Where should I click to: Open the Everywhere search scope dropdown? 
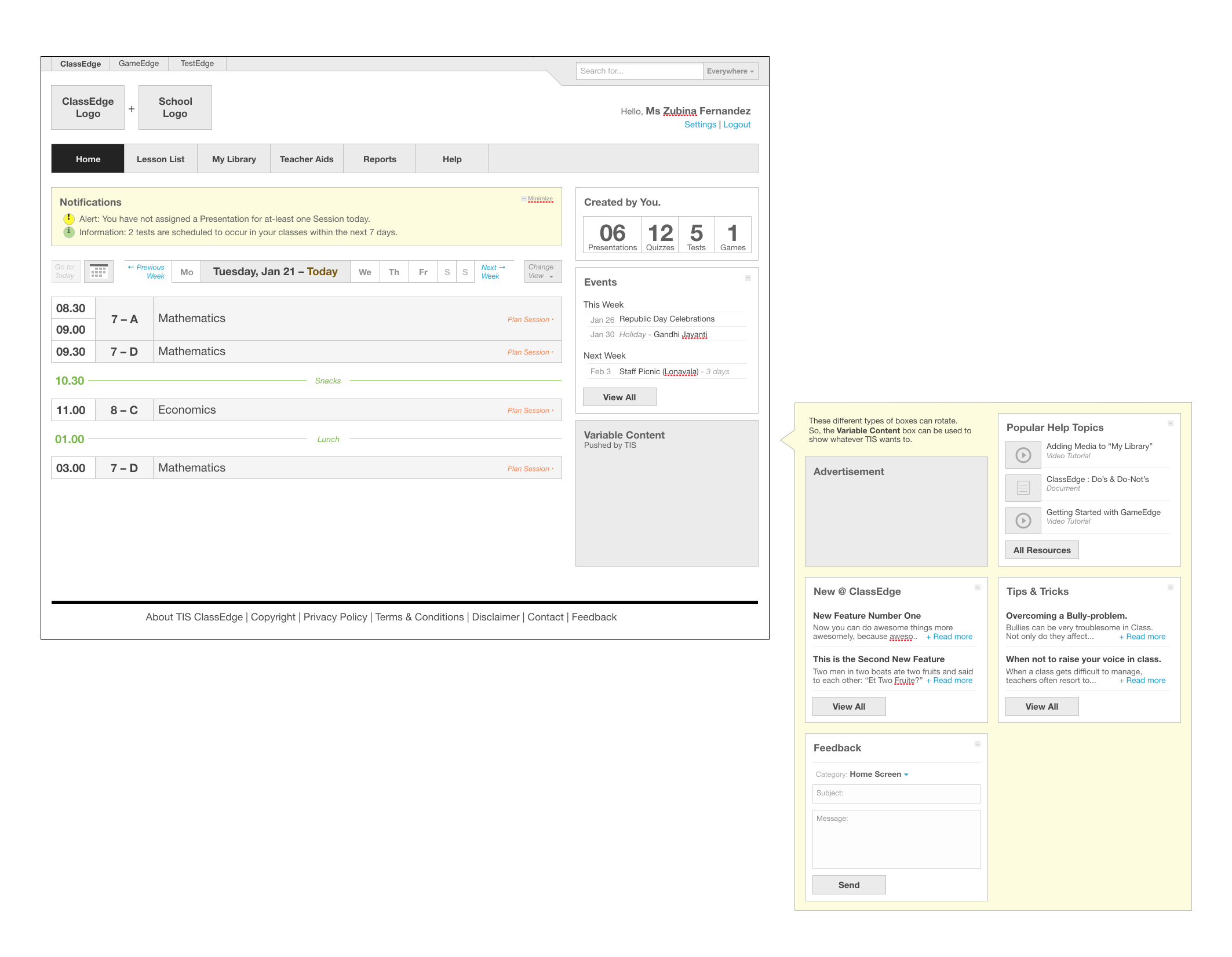coord(730,71)
